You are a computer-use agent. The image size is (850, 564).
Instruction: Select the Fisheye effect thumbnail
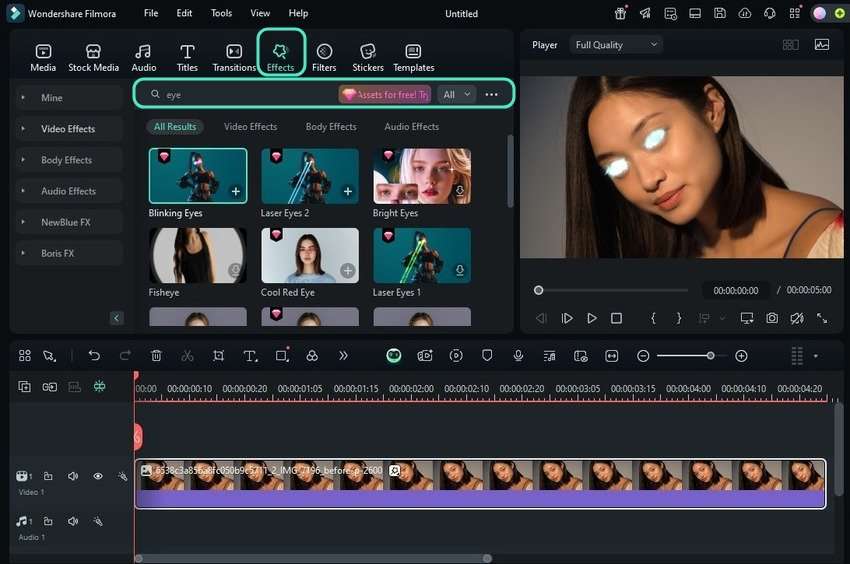coord(198,256)
